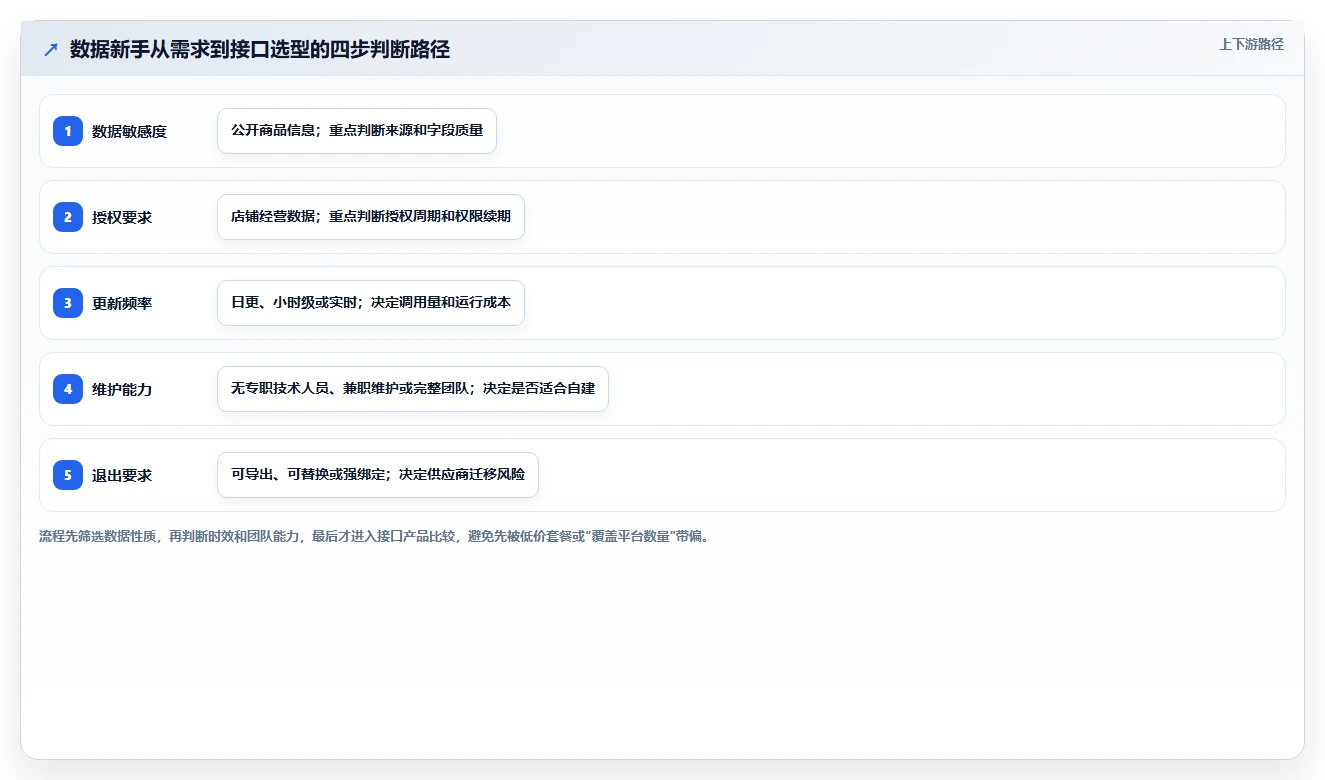Click the 可导出、可替换或强绑定 description chip

click(x=378, y=475)
